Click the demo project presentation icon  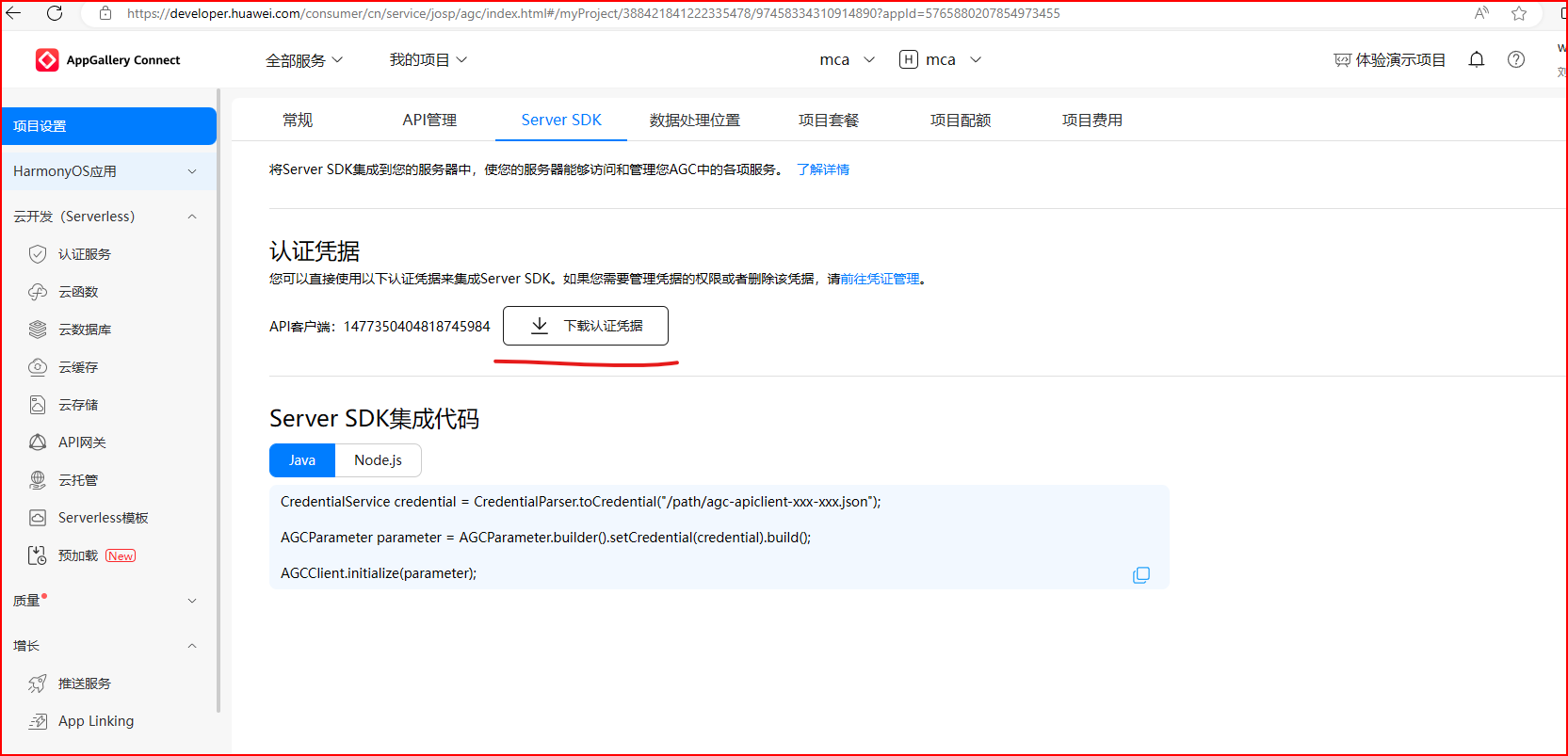[1342, 60]
